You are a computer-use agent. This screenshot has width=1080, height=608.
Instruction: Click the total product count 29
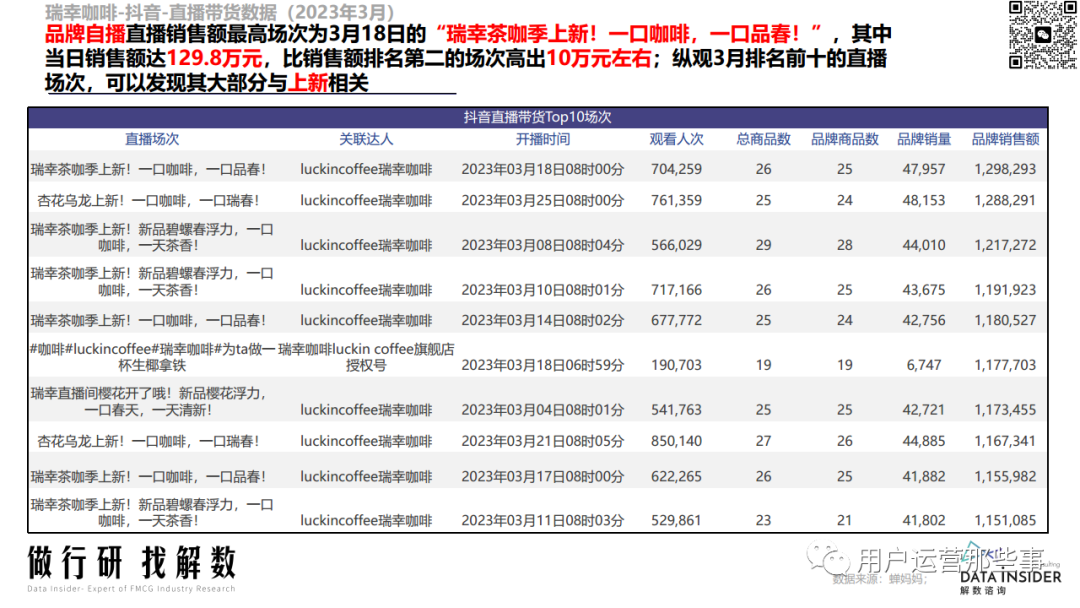click(763, 245)
